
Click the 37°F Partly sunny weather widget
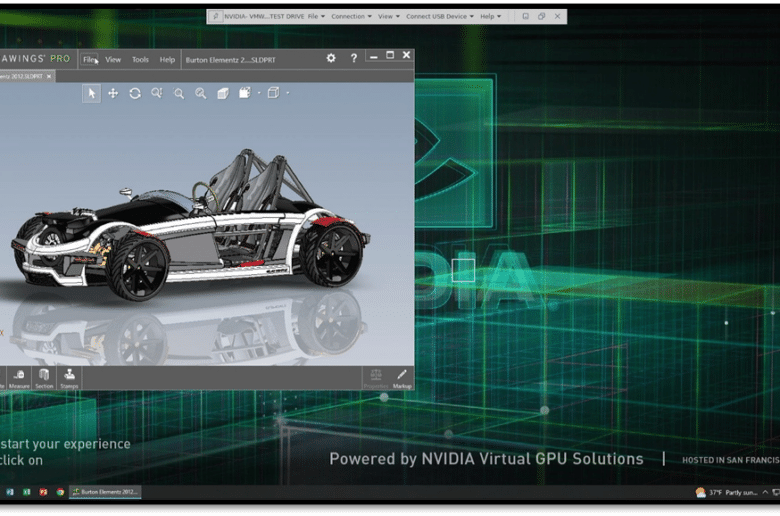(727, 493)
